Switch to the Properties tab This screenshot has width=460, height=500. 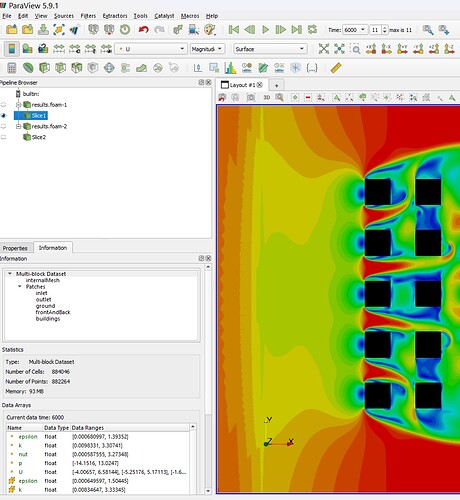click(x=15, y=248)
